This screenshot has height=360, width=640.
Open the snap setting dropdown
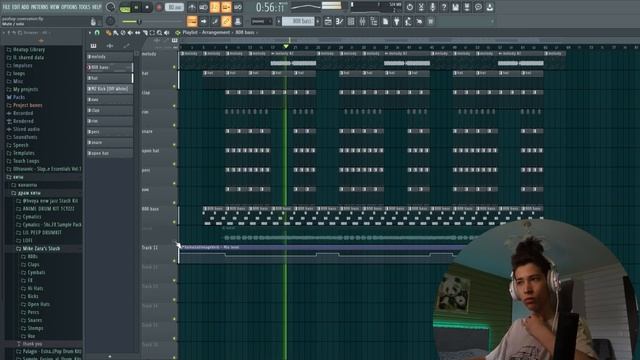pos(262,21)
